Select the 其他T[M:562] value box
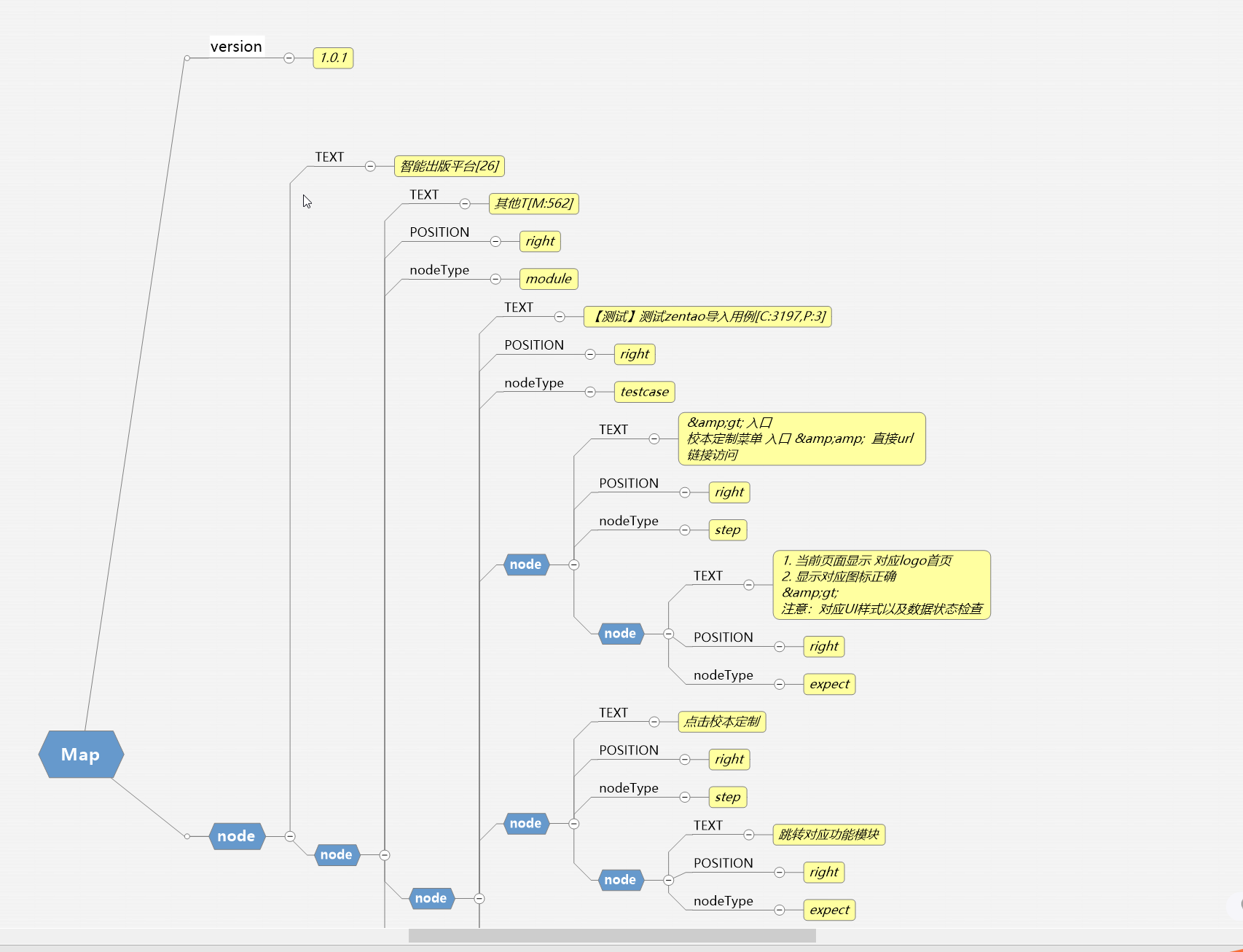Viewport: 1243px width, 952px height. coord(533,203)
